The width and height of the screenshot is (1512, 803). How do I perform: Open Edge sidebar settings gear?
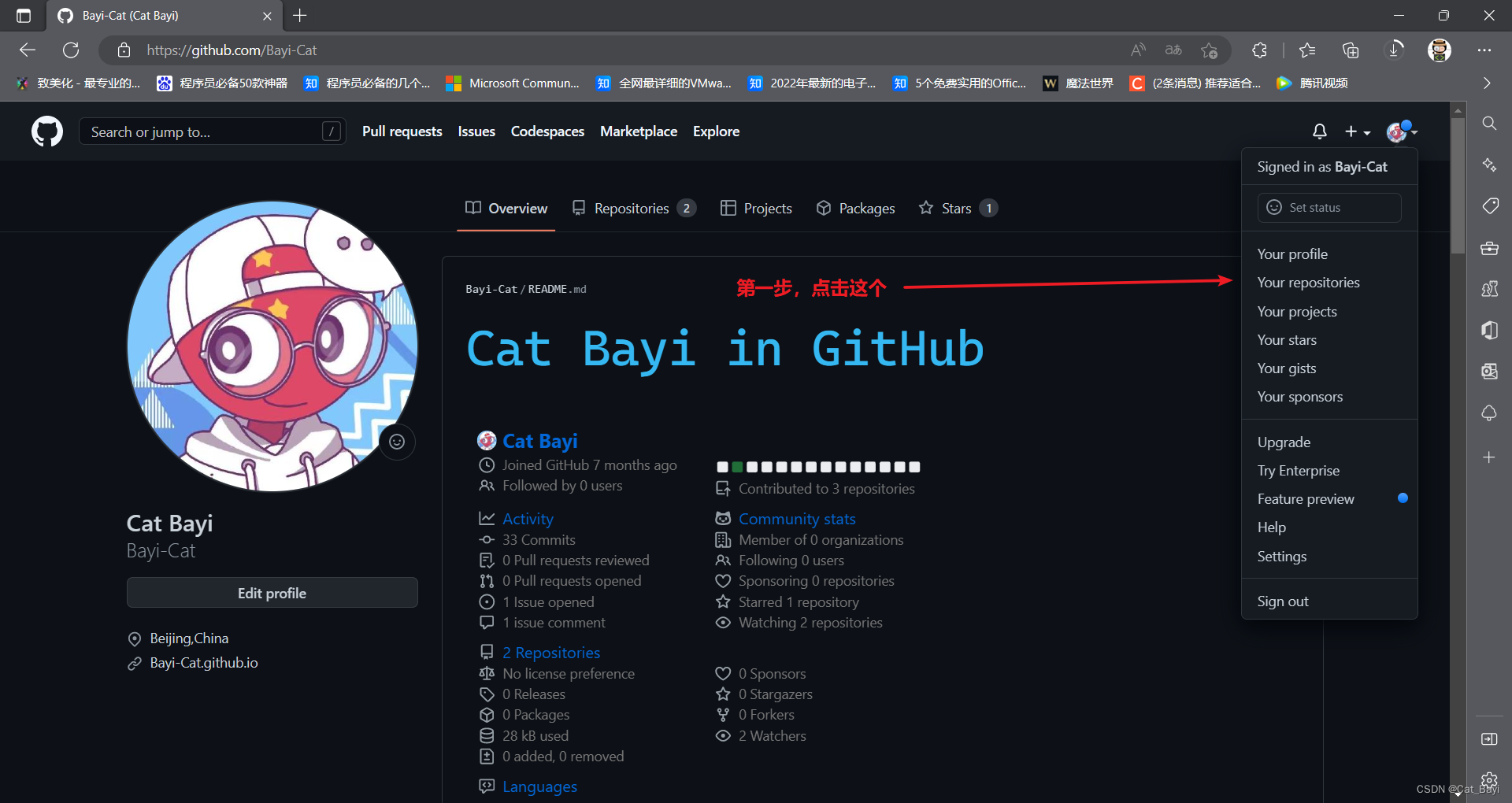coord(1489,779)
